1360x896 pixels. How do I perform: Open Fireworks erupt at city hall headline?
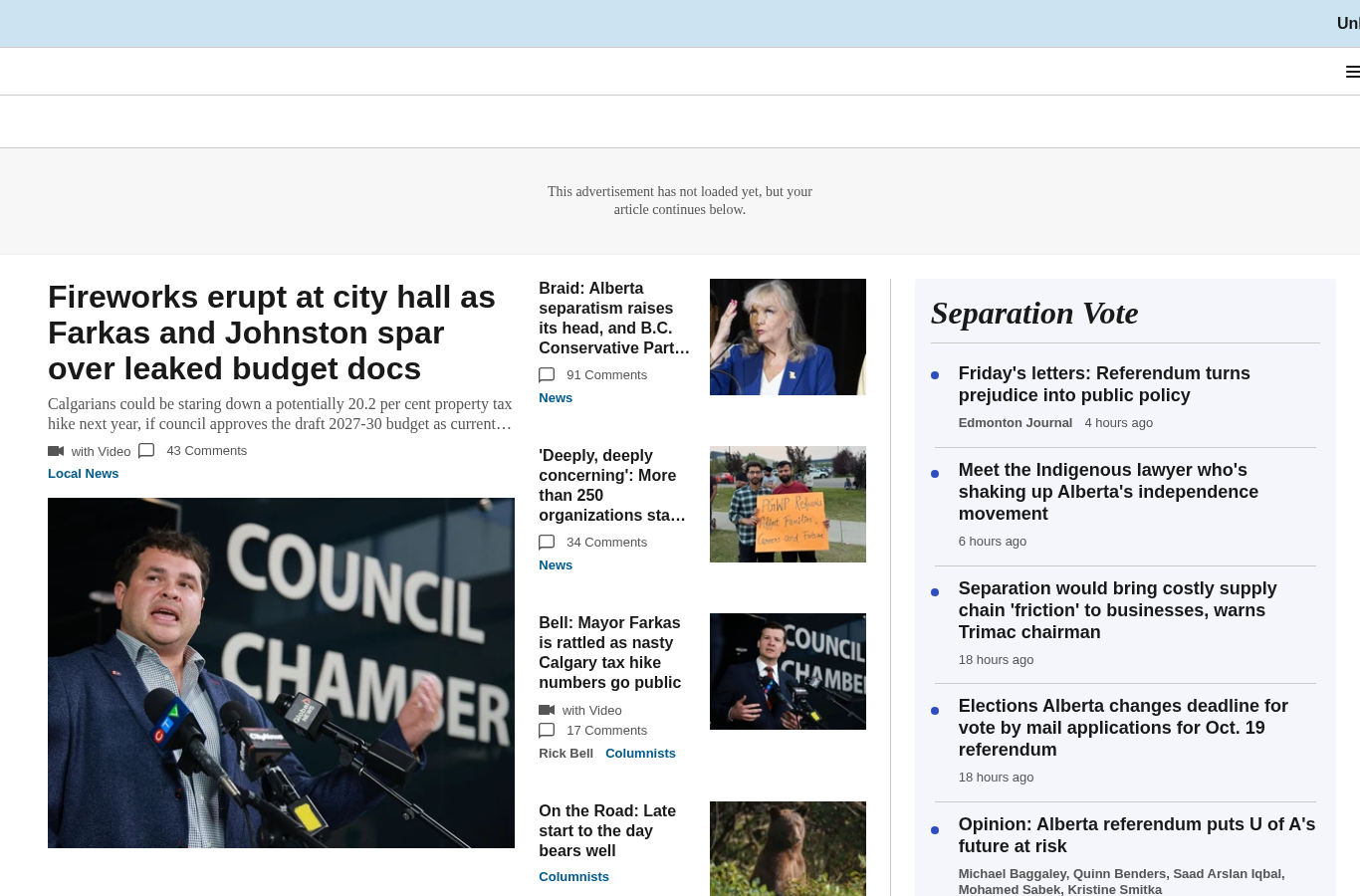pos(272,333)
